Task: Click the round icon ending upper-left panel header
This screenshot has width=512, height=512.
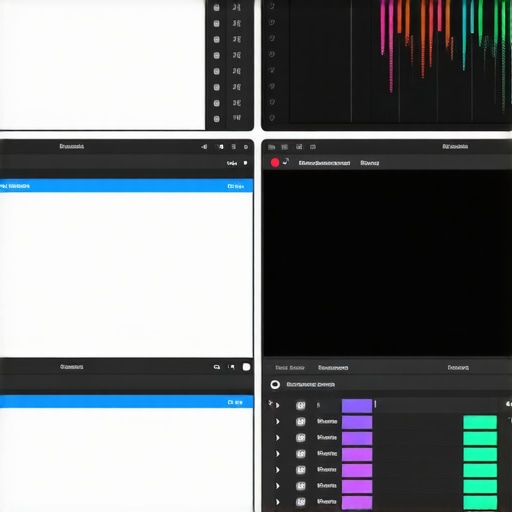Action: (246, 147)
